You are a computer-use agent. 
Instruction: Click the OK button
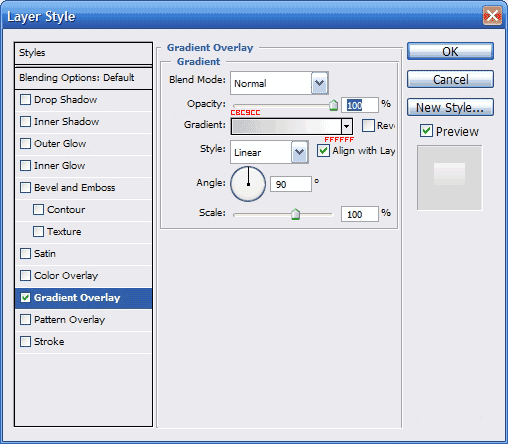(450, 51)
